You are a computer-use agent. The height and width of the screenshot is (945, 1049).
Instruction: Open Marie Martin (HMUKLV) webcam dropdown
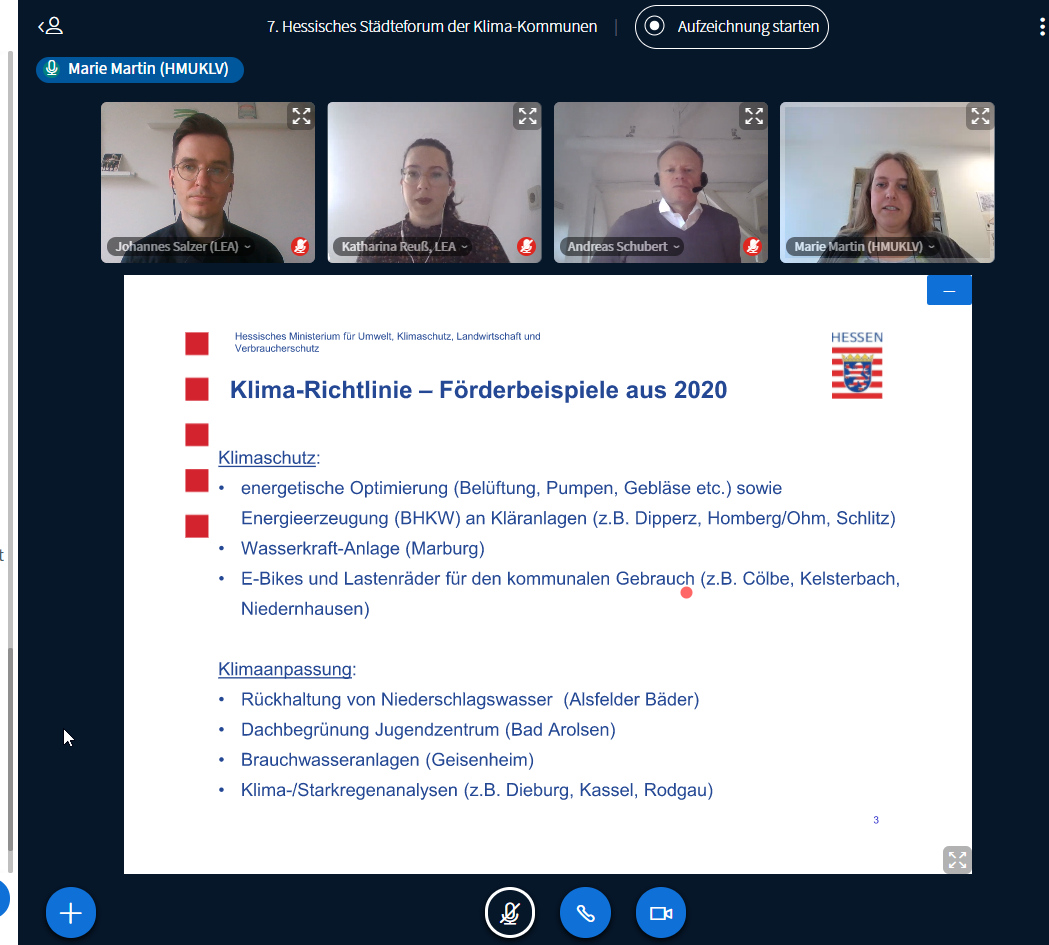click(x=864, y=247)
